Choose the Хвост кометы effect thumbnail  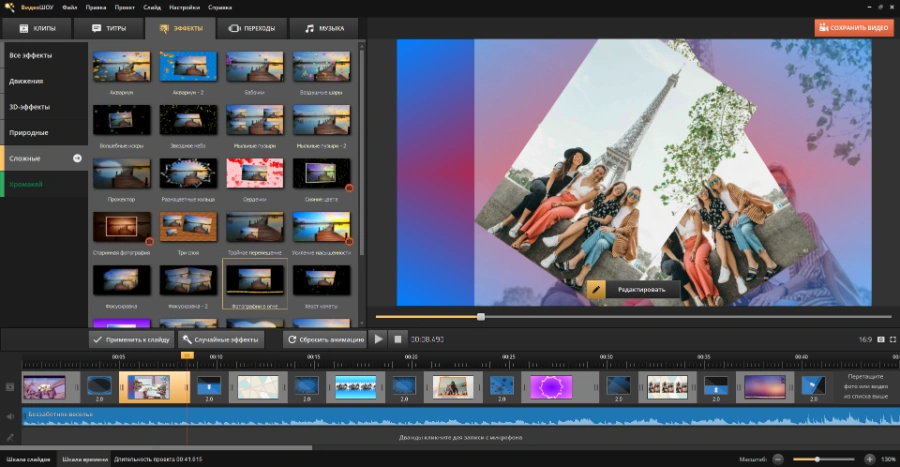click(321, 280)
